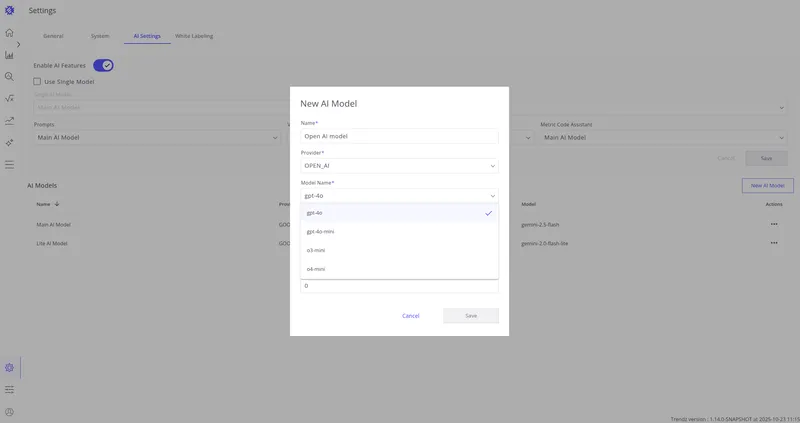Choose gpt-4o-mini from the model list
This screenshot has height=423, width=800.
coord(399,232)
